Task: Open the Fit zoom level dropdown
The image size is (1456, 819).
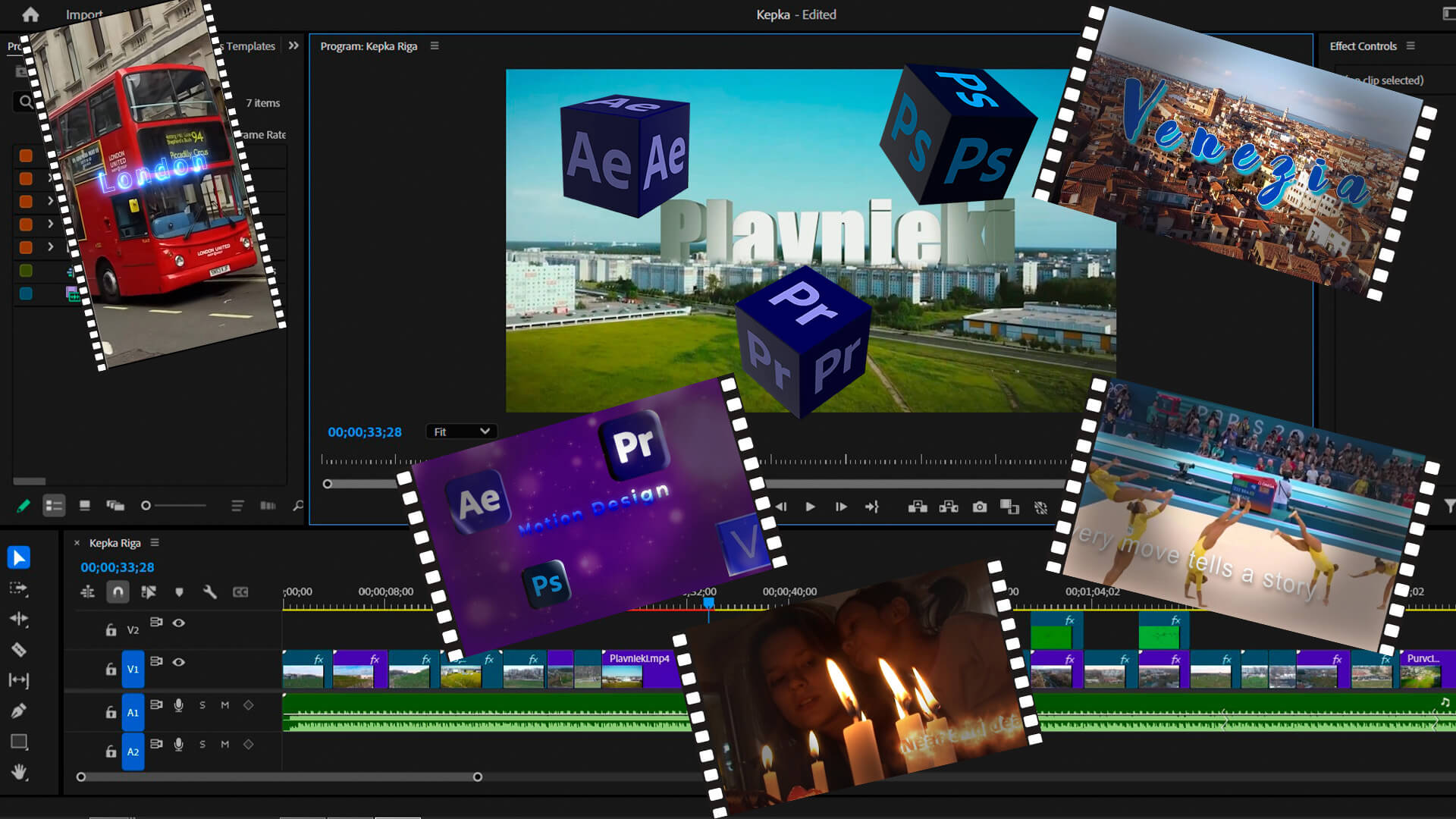Action: [462, 431]
